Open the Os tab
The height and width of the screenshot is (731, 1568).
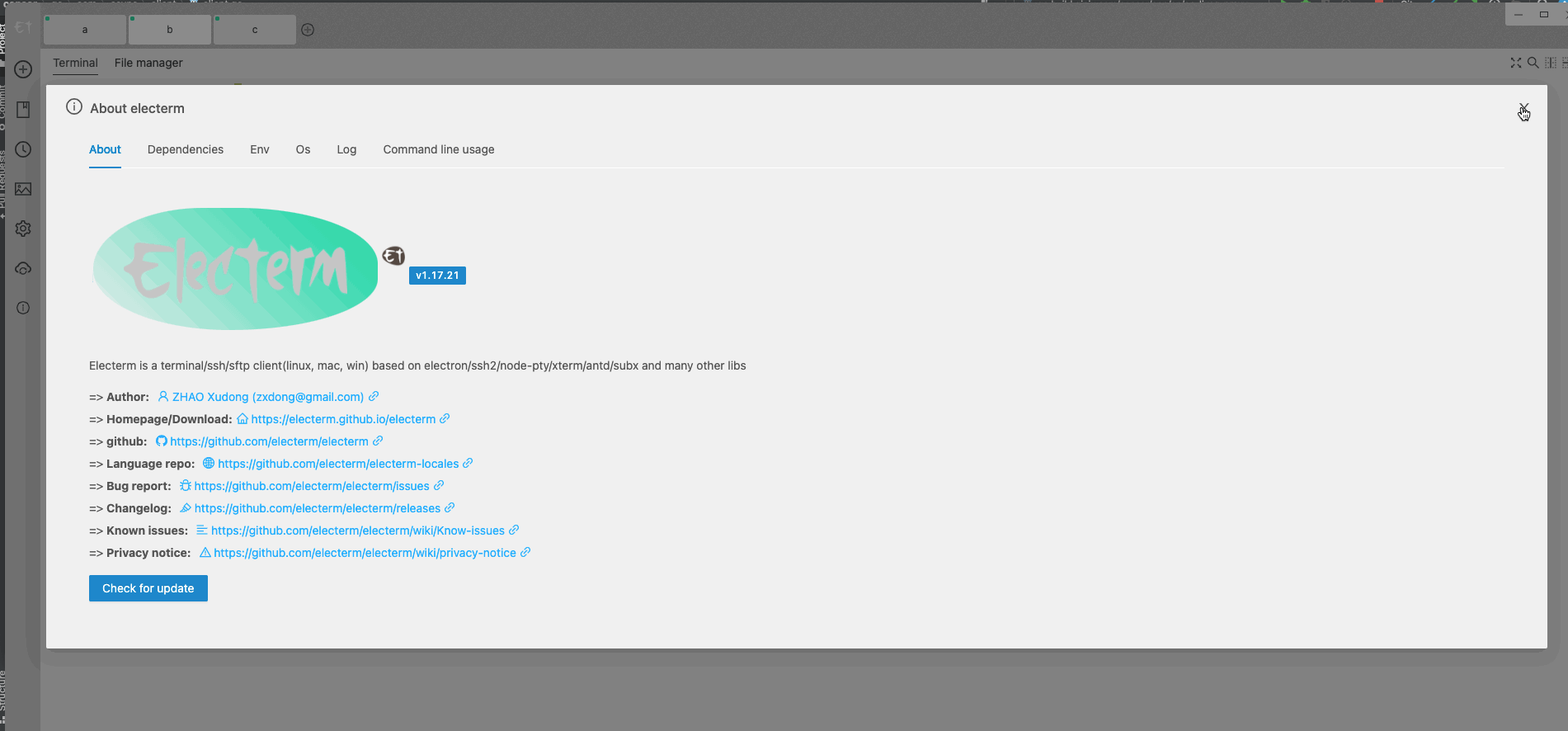pyautogui.click(x=303, y=149)
